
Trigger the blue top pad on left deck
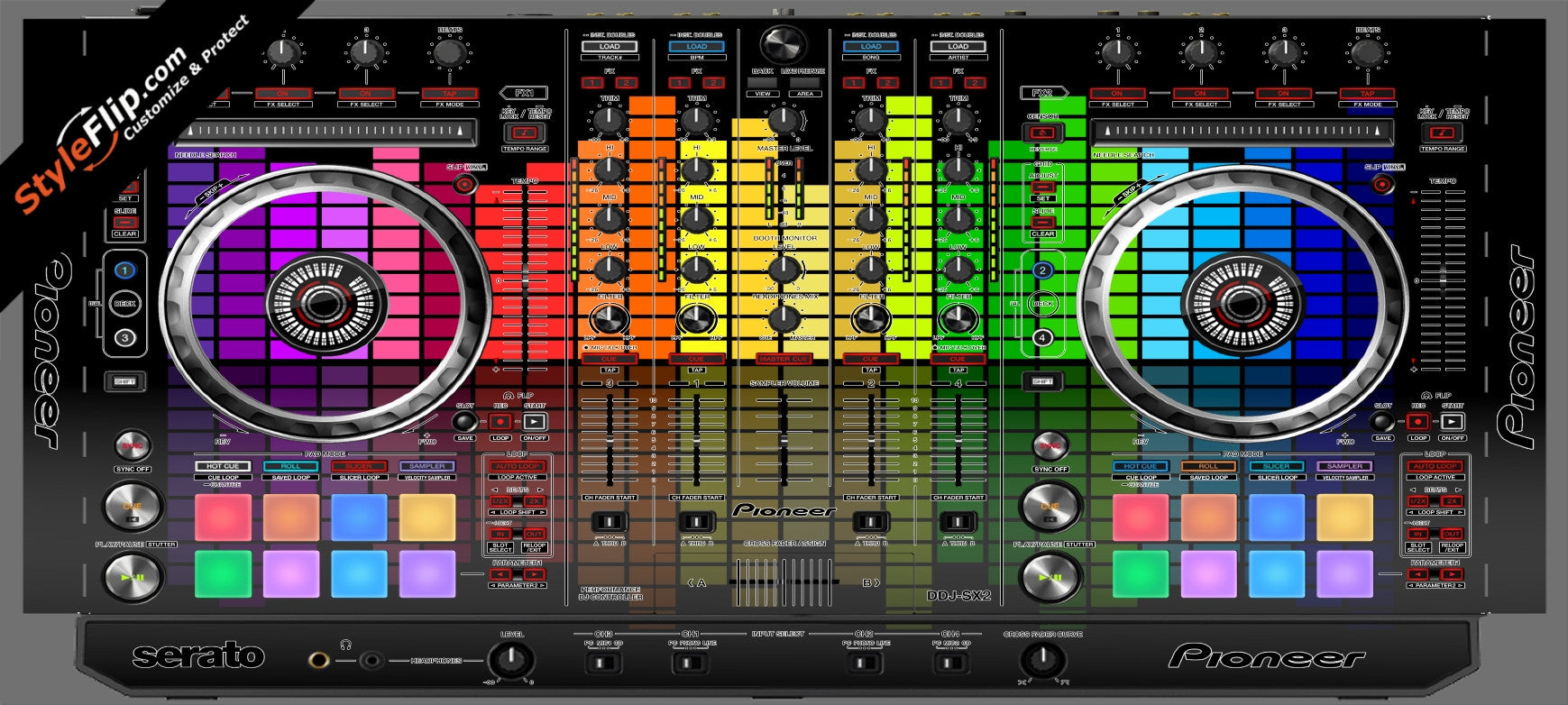pyautogui.click(x=359, y=517)
